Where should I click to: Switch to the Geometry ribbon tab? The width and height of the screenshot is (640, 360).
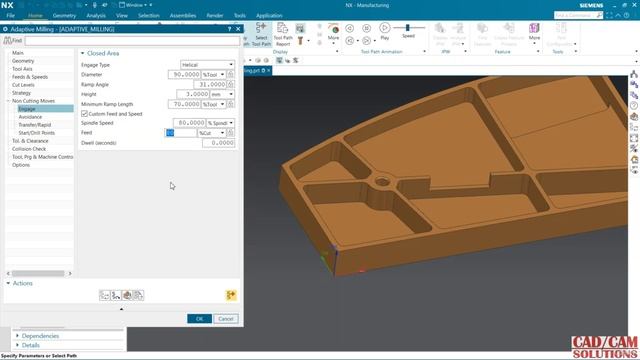(x=64, y=16)
